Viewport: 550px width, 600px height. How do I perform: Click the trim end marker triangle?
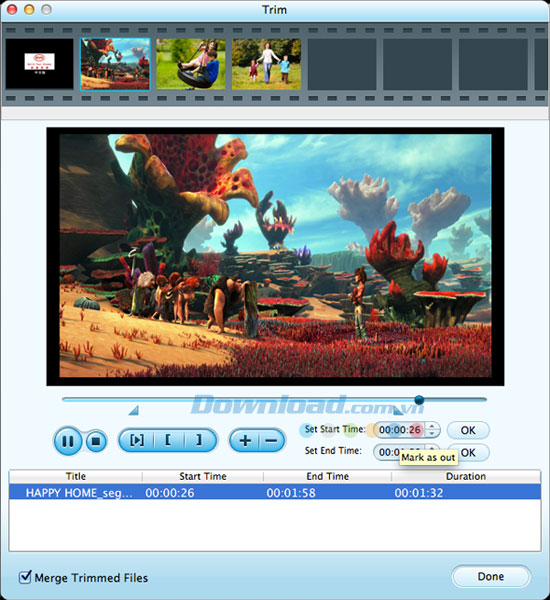(x=398, y=411)
